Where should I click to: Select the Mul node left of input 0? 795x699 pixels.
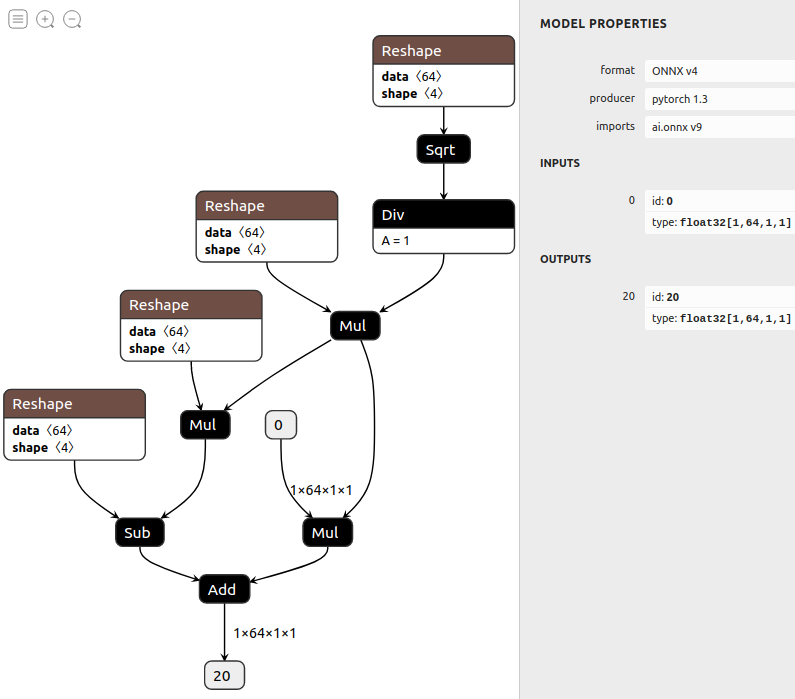tap(205, 425)
